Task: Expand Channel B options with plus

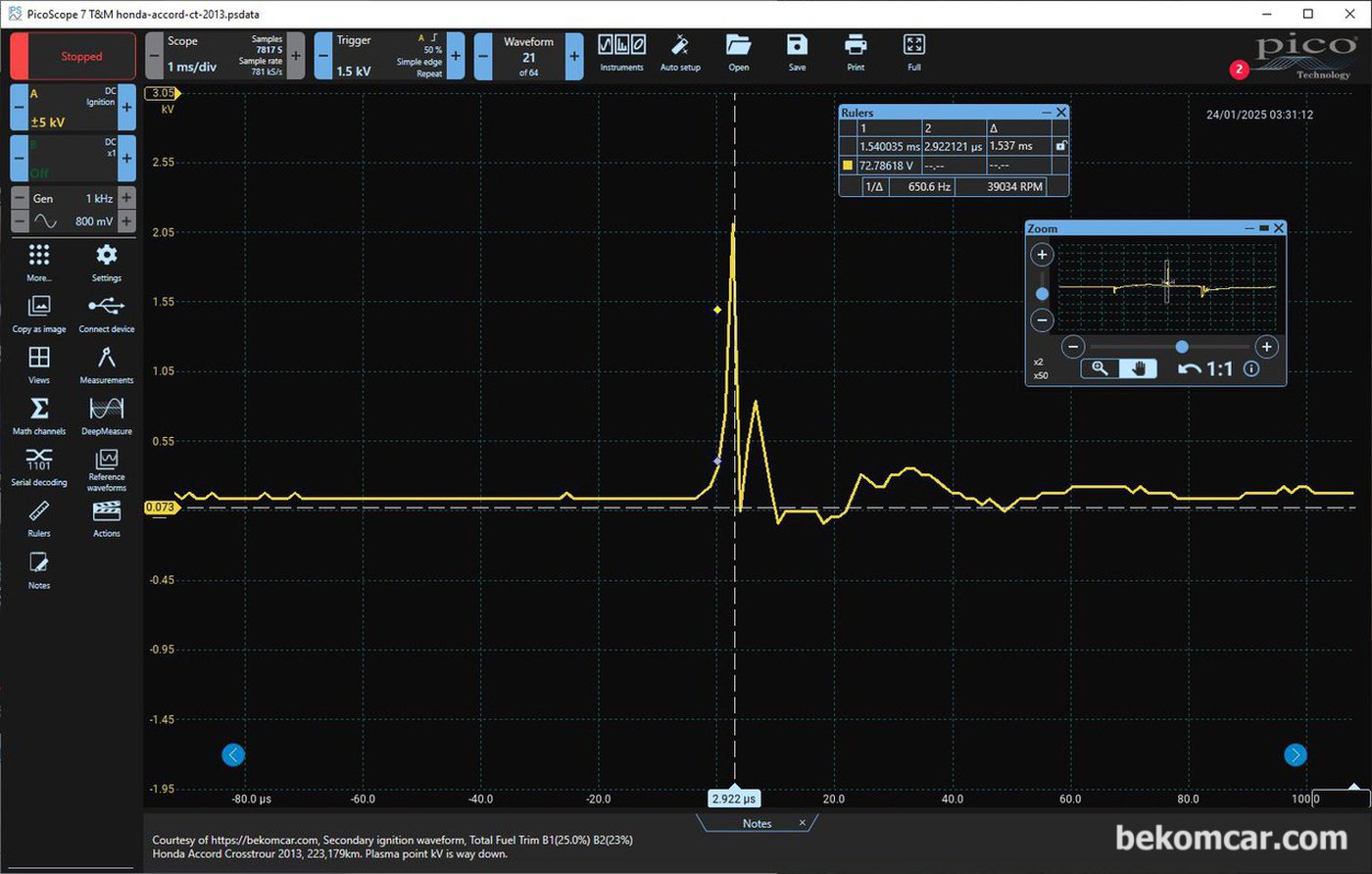Action: (126, 158)
